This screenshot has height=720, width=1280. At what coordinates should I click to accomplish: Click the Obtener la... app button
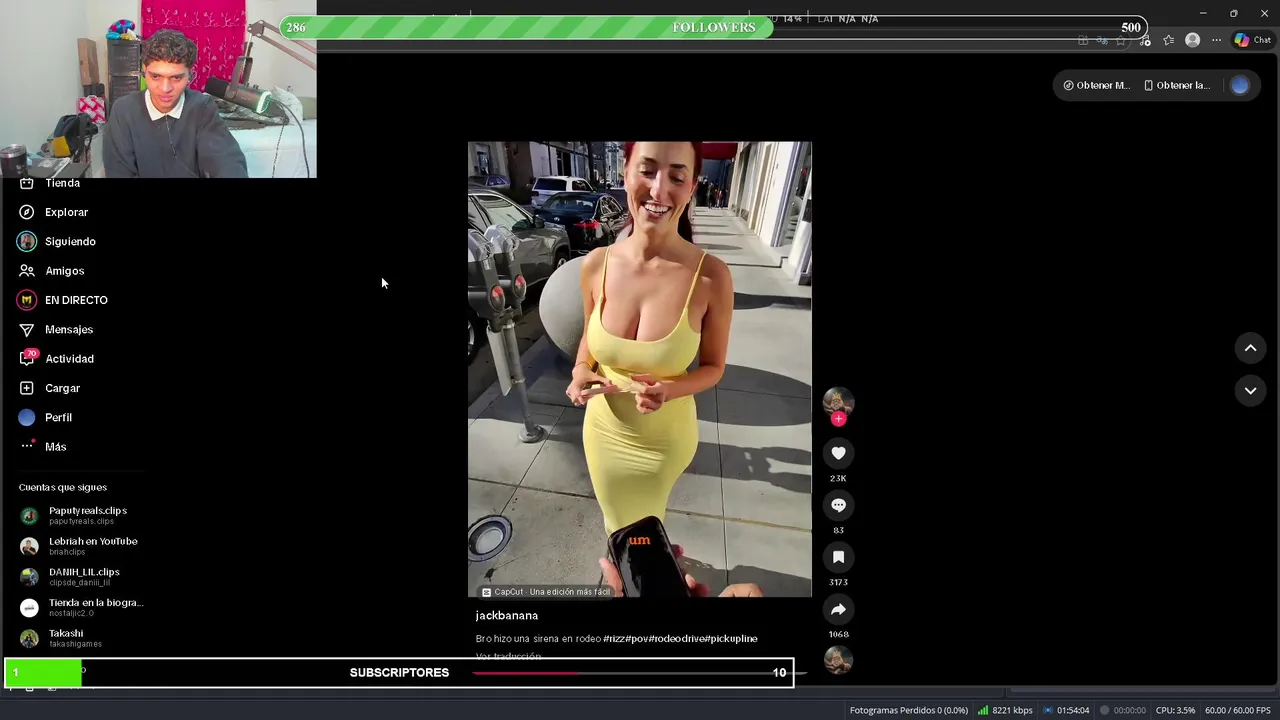(x=1177, y=85)
